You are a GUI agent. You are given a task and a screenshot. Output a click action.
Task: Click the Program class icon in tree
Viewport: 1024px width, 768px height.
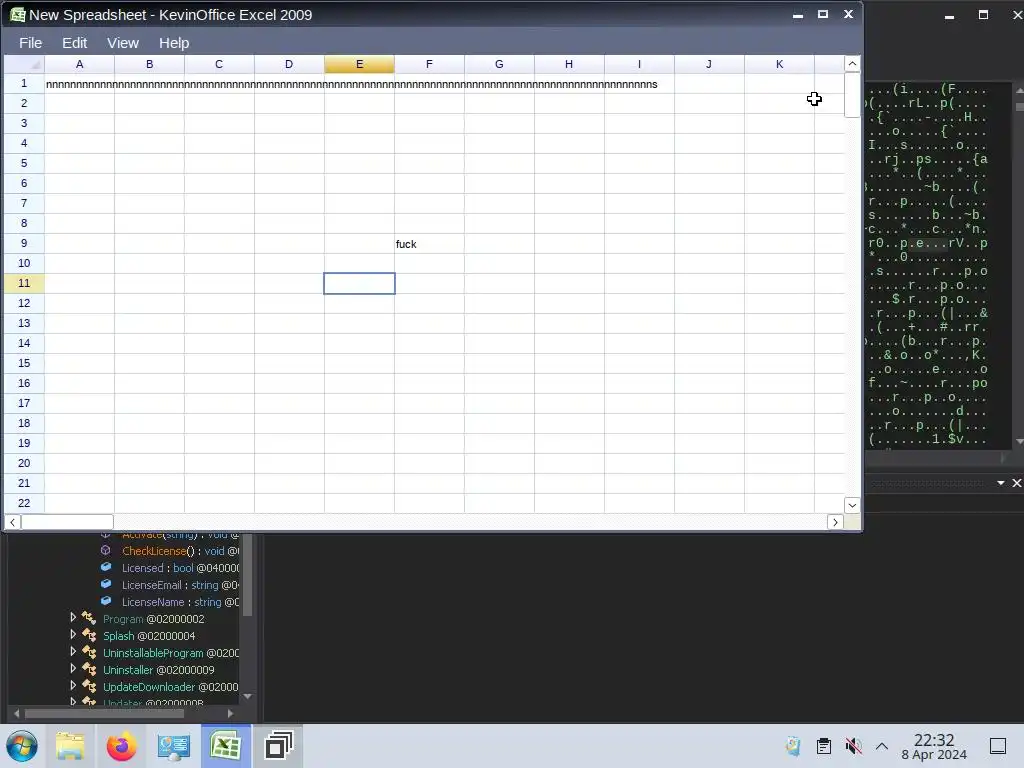click(x=89, y=618)
